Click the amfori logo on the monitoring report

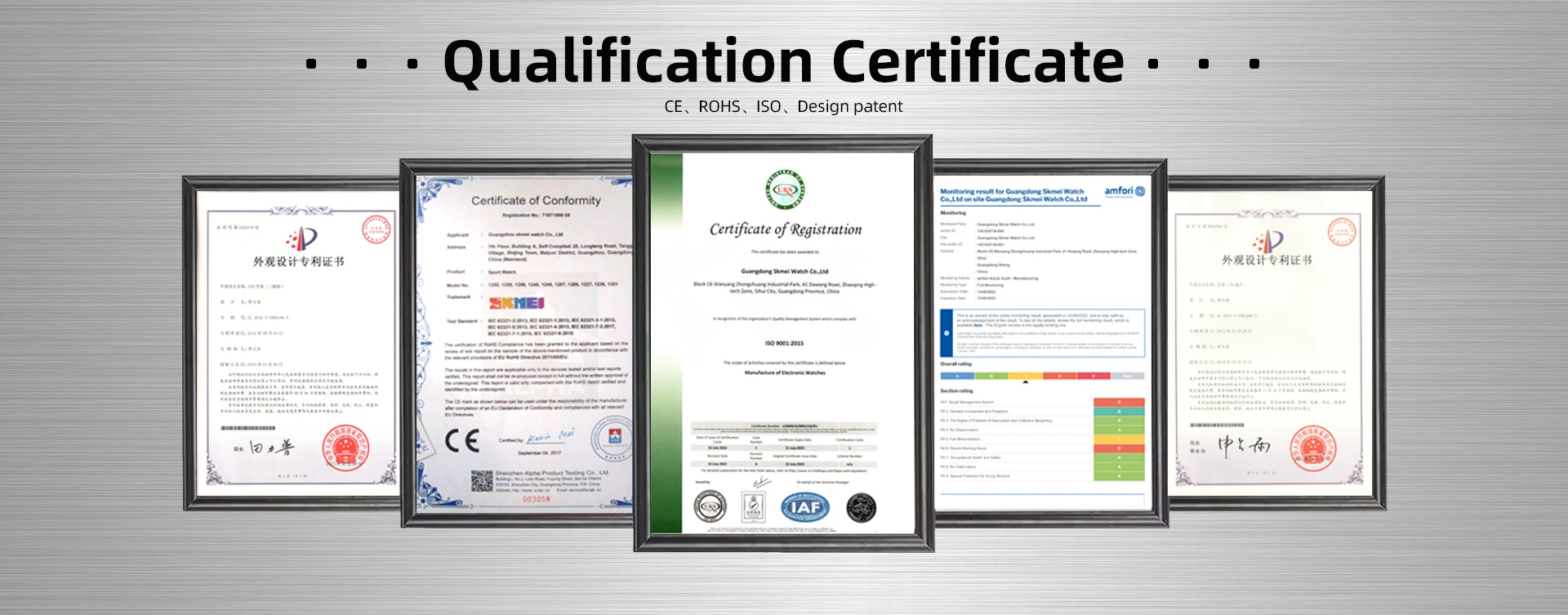(x=1124, y=191)
